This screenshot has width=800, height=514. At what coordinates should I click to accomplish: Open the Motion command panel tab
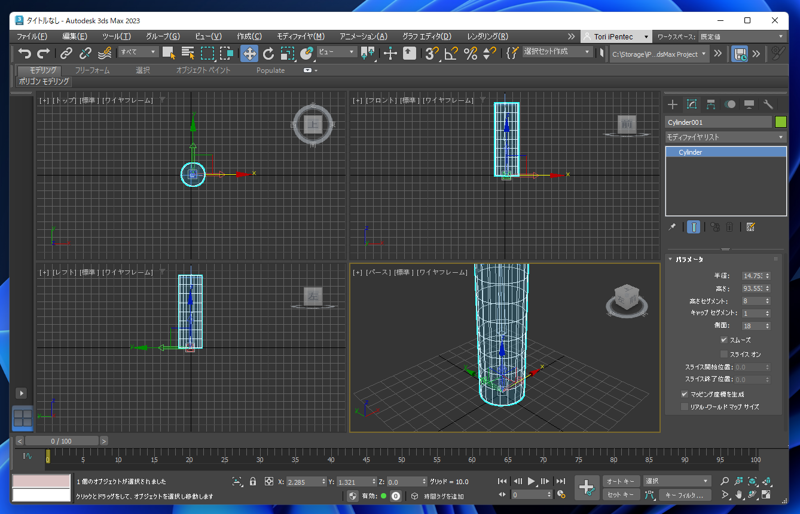(730, 105)
